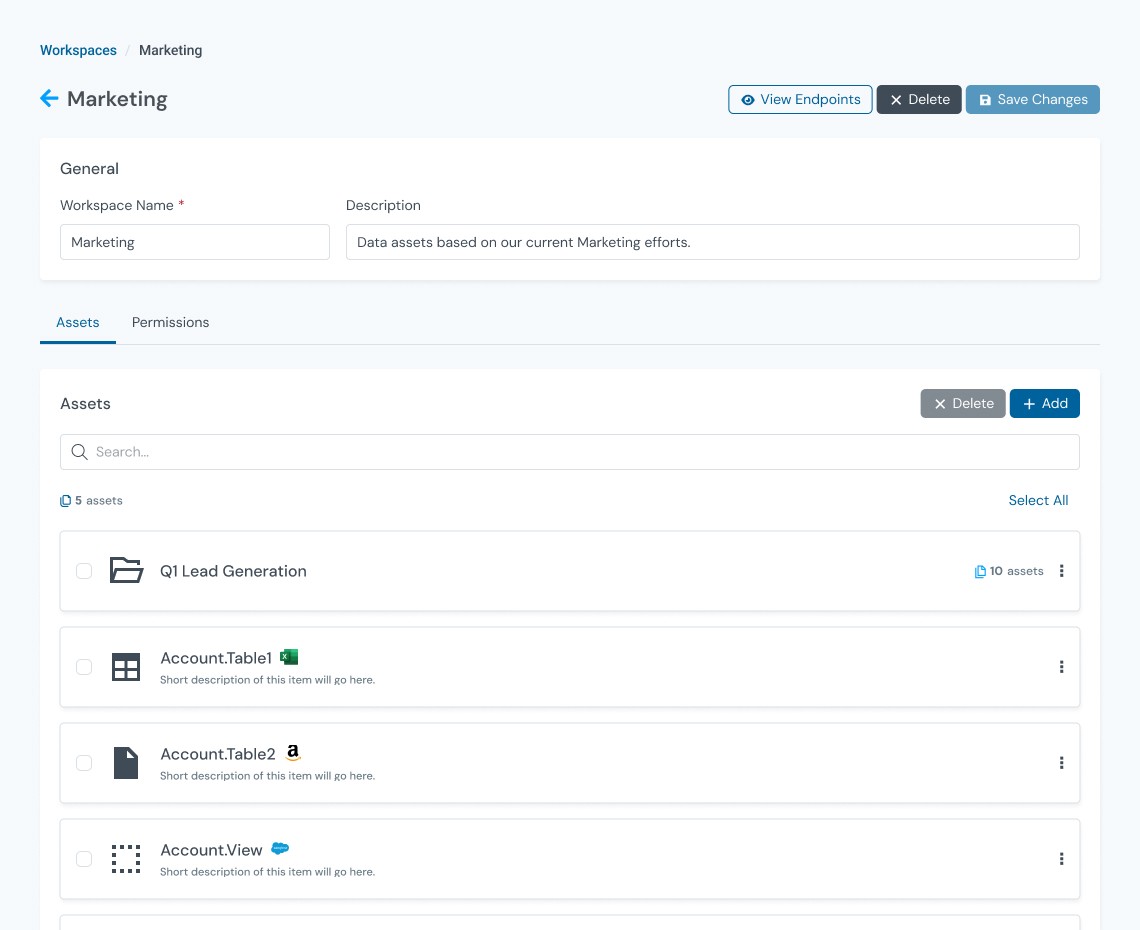Click the Workspace Name input field
Screen dimensions: 1140x930
point(195,242)
